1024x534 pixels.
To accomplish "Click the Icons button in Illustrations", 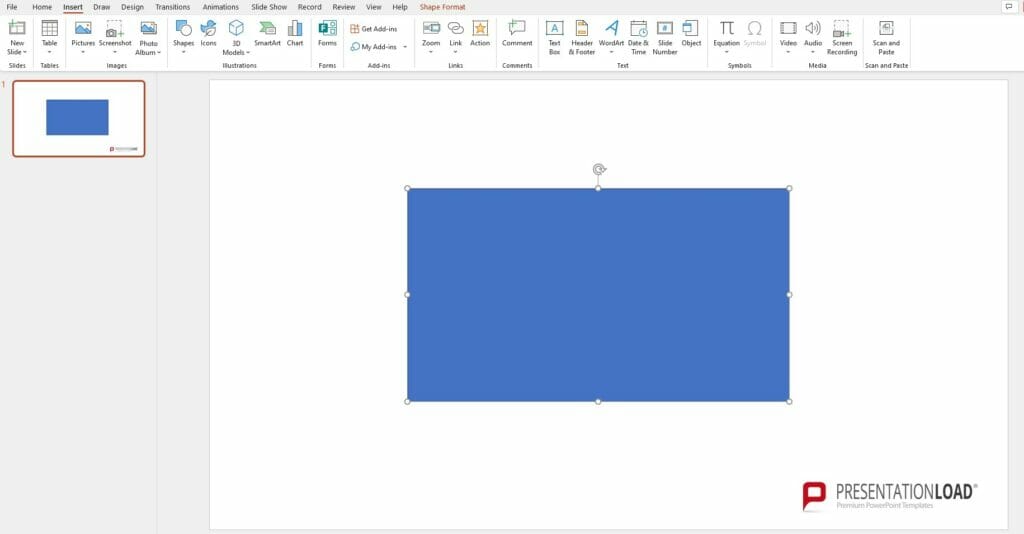I will click(x=208, y=33).
